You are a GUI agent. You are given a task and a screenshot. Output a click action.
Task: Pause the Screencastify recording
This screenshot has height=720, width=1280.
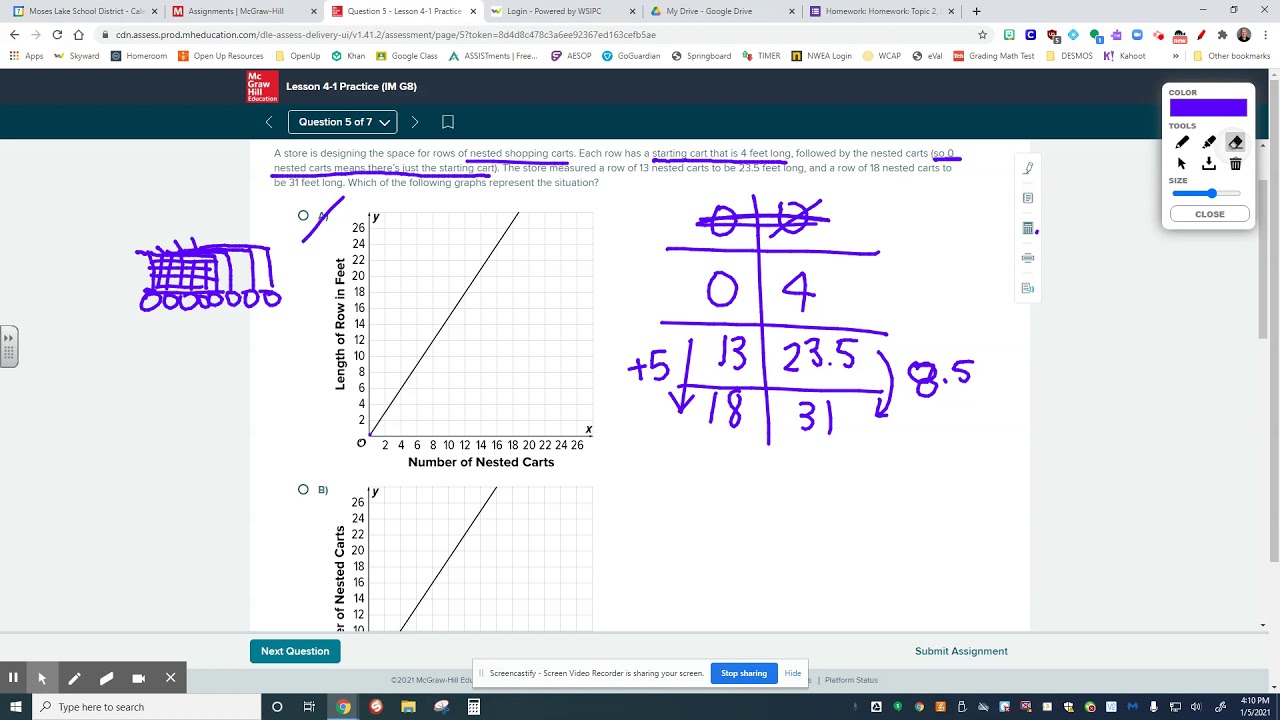tap(13, 678)
